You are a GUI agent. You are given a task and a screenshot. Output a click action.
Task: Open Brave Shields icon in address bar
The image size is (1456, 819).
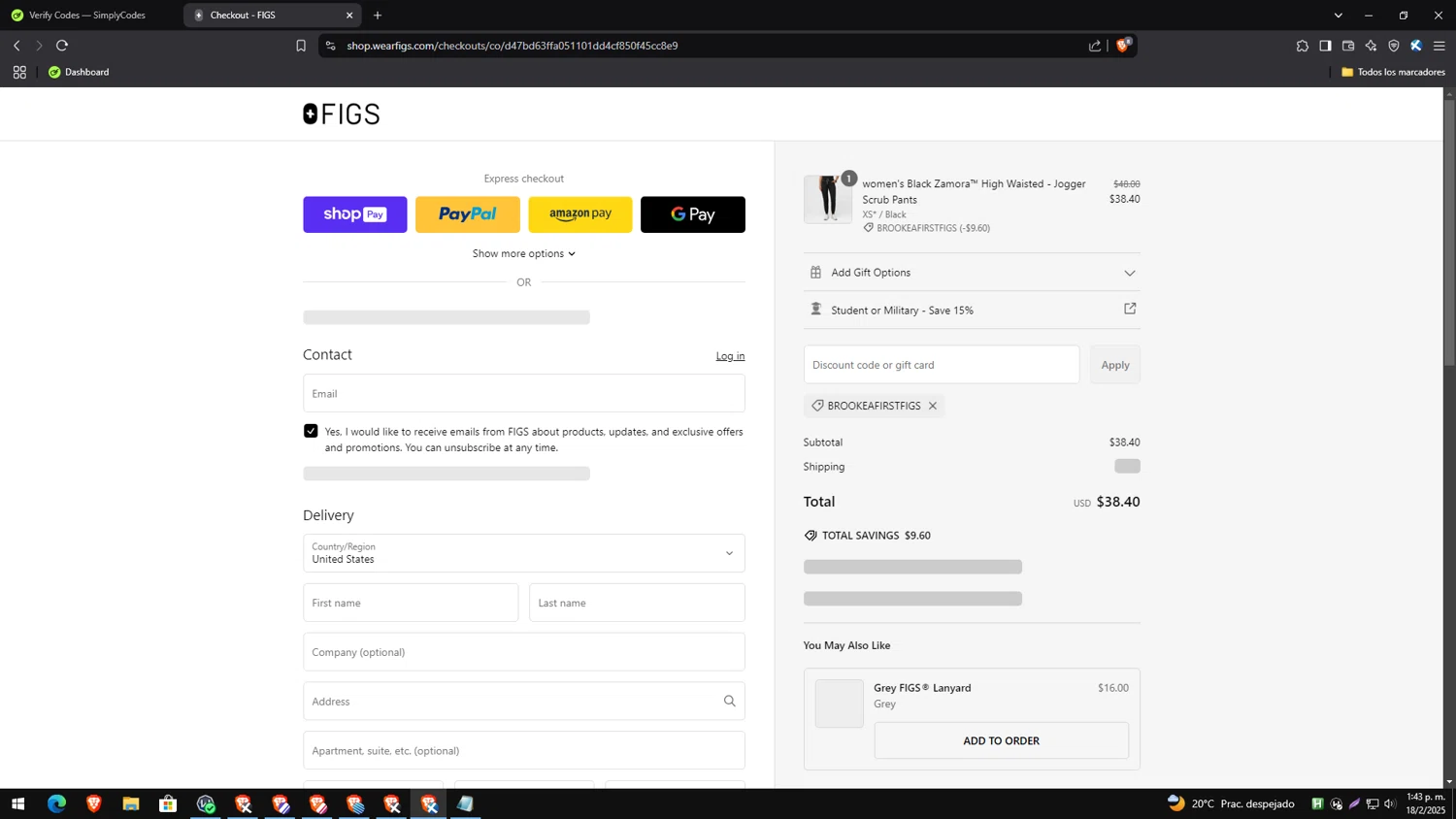pos(1123,45)
